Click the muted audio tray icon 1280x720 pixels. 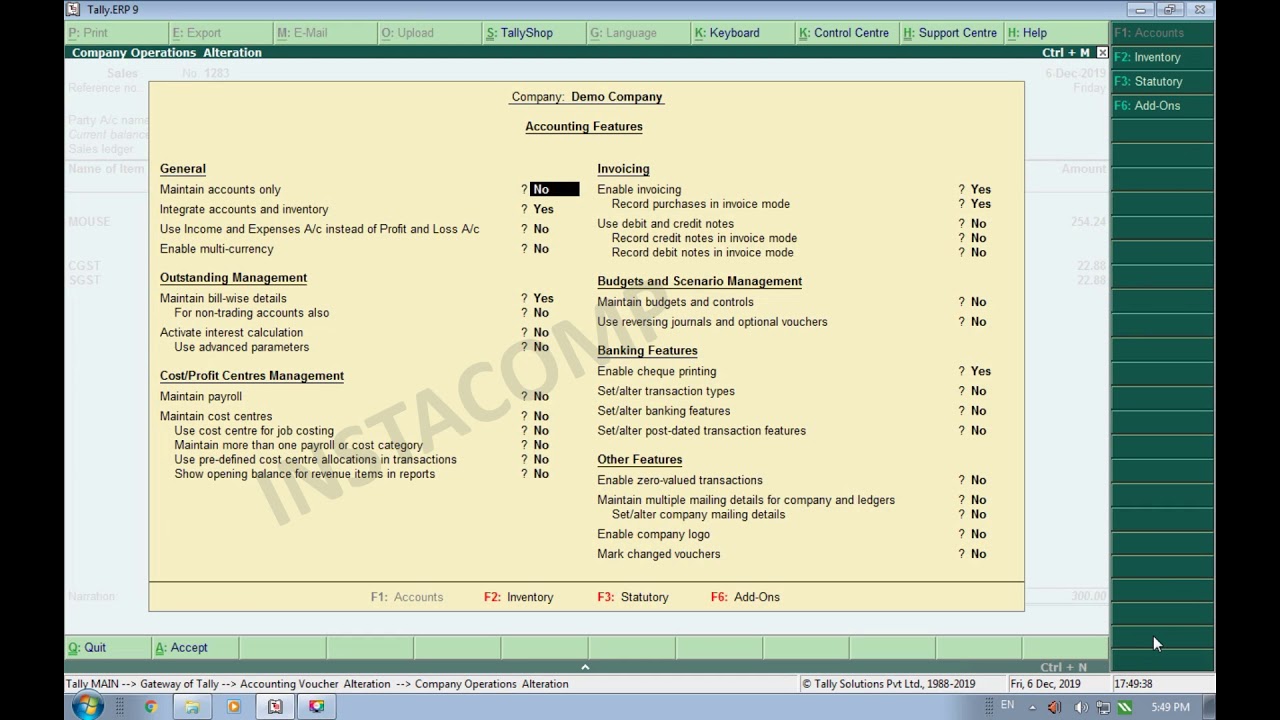pyautogui.click(x=1054, y=707)
